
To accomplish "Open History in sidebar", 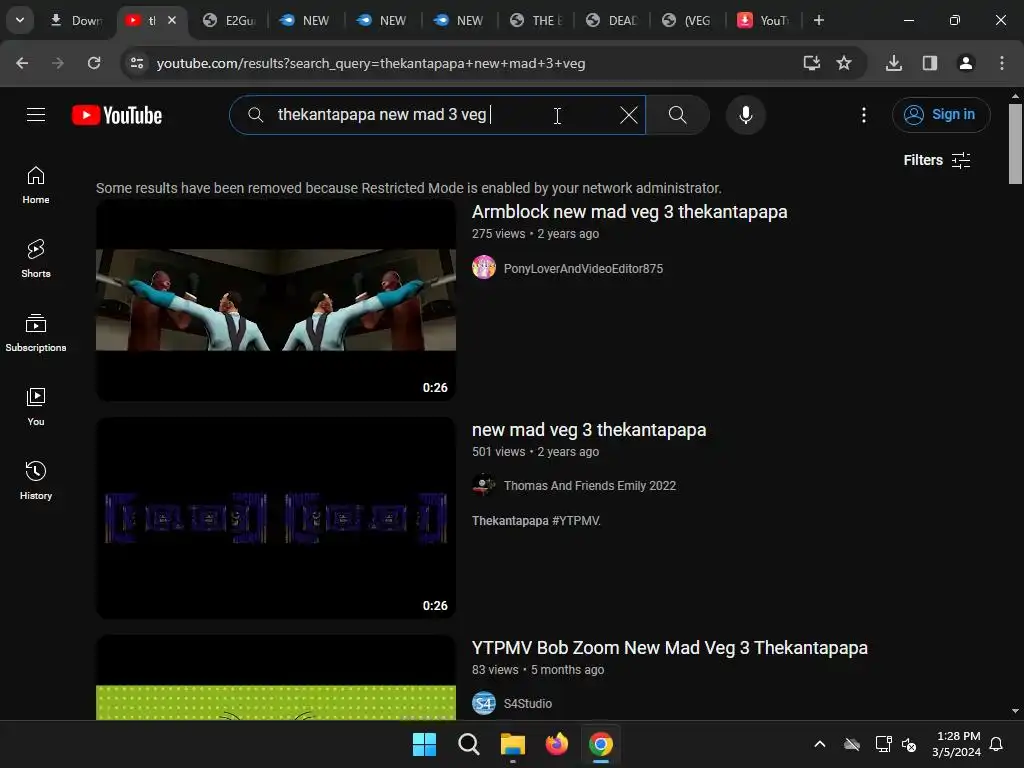I will [x=36, y=481].
